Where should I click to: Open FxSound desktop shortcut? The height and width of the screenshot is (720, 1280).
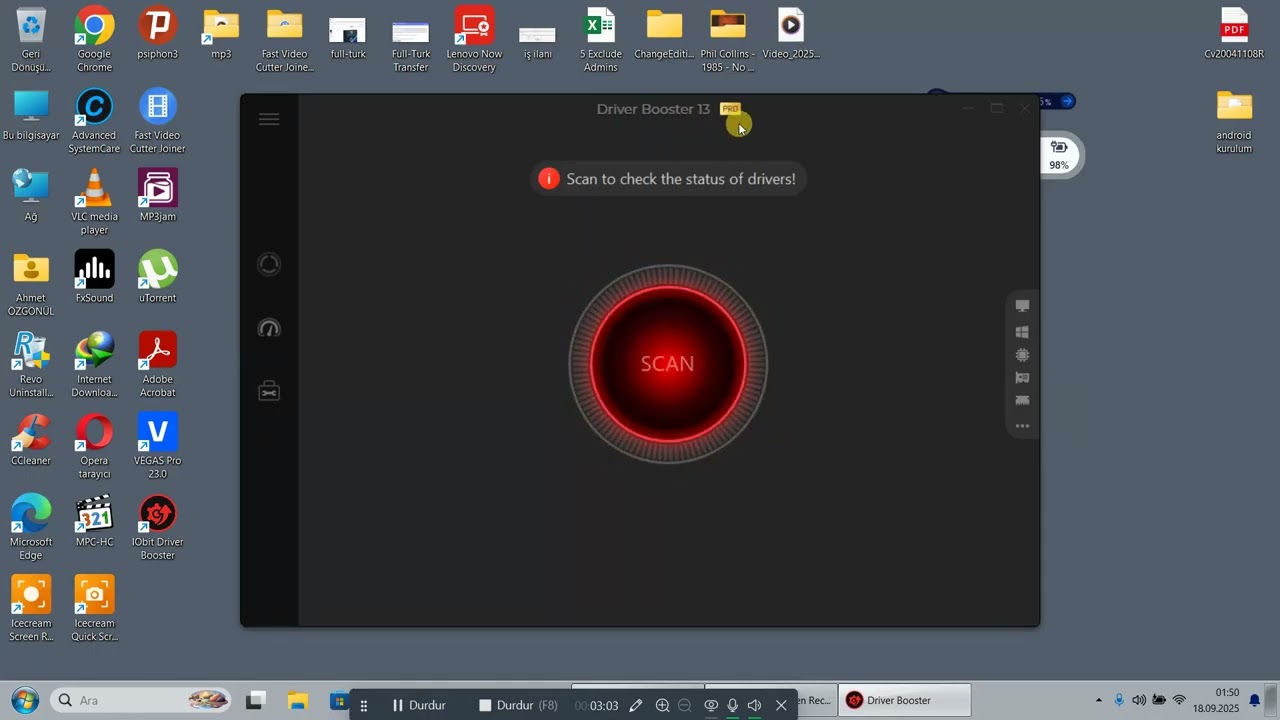pyautogui.click(x=94, y=277)
